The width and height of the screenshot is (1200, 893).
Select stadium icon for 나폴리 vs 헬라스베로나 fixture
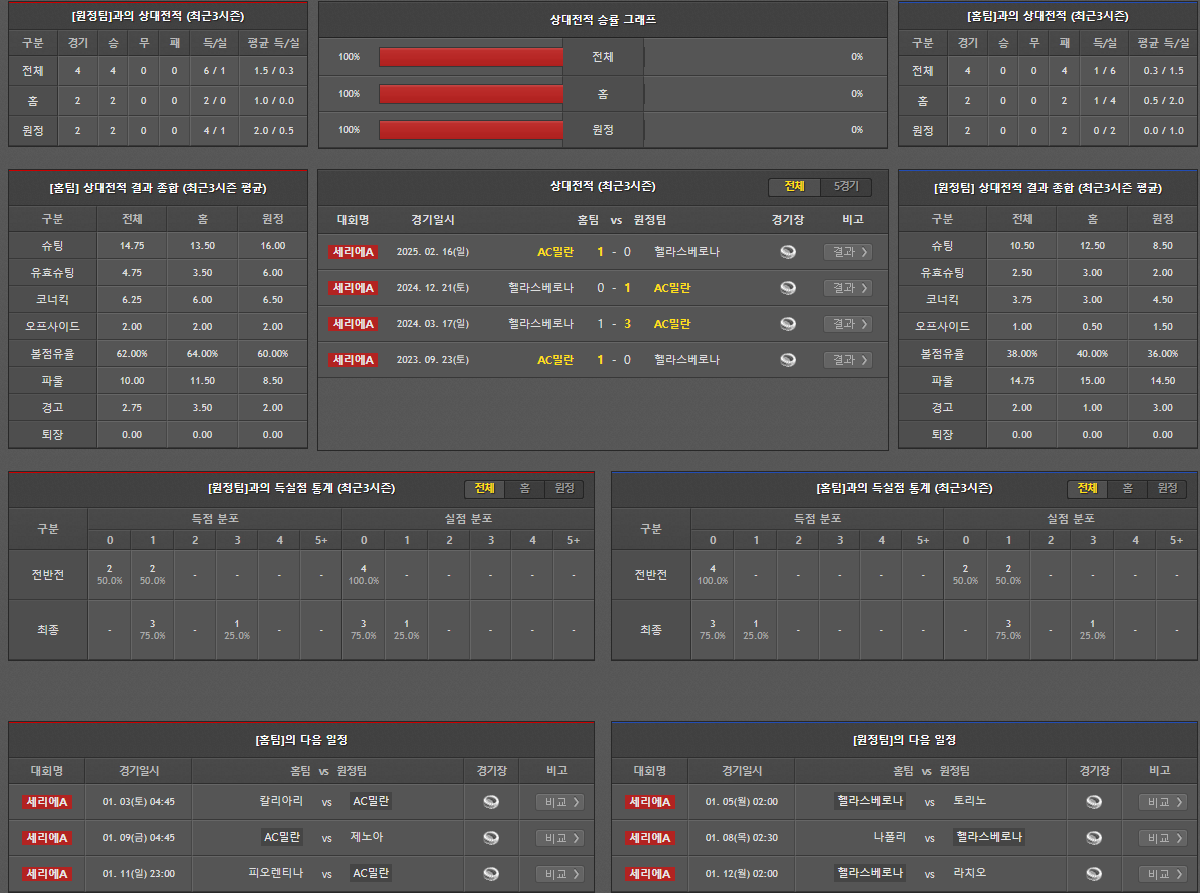pyautogui.click(x=1094, y=838)
